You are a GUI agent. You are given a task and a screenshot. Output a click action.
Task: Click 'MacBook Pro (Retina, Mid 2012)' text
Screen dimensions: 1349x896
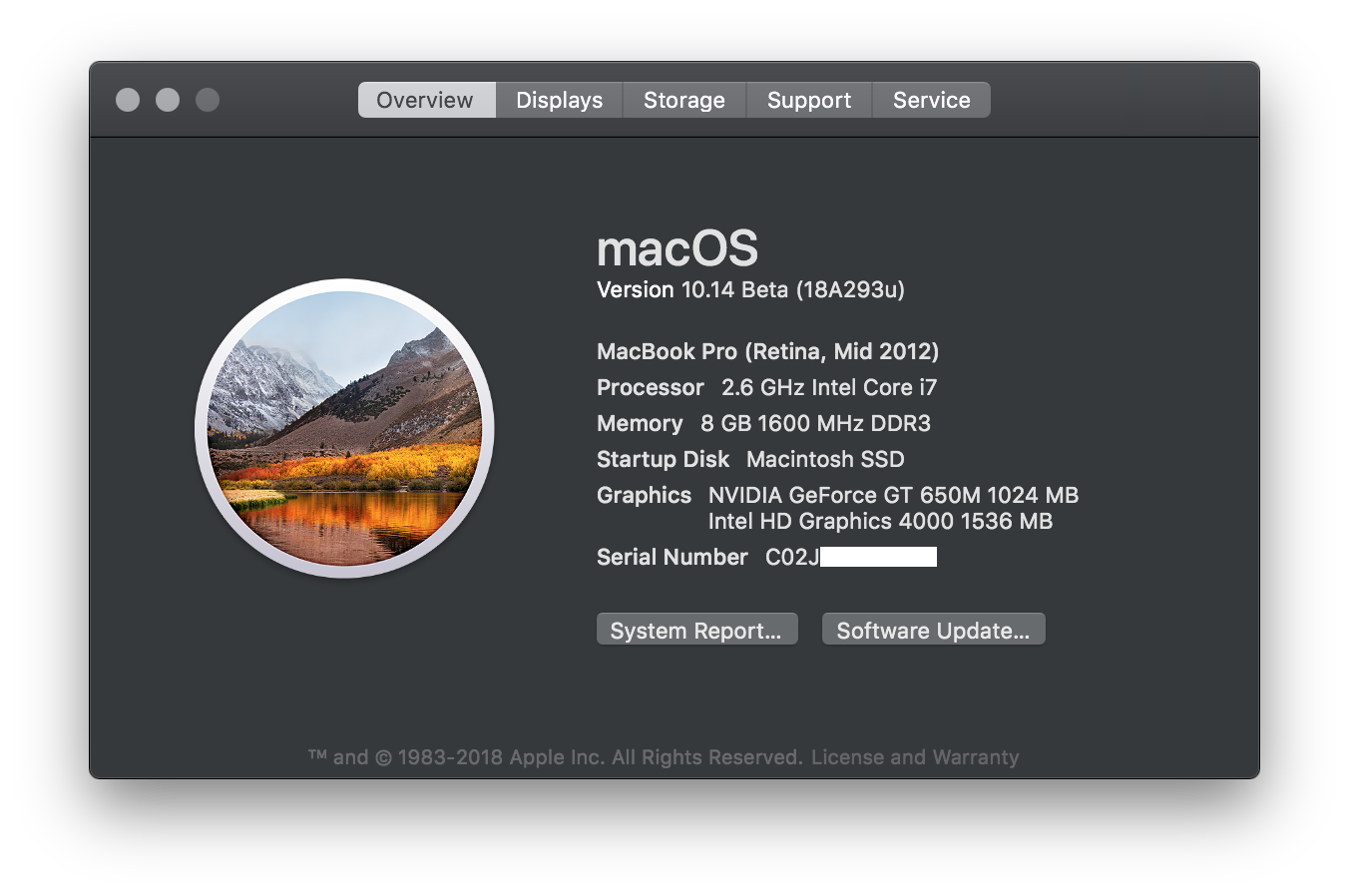pyautogui.click(x=767, y=351)
